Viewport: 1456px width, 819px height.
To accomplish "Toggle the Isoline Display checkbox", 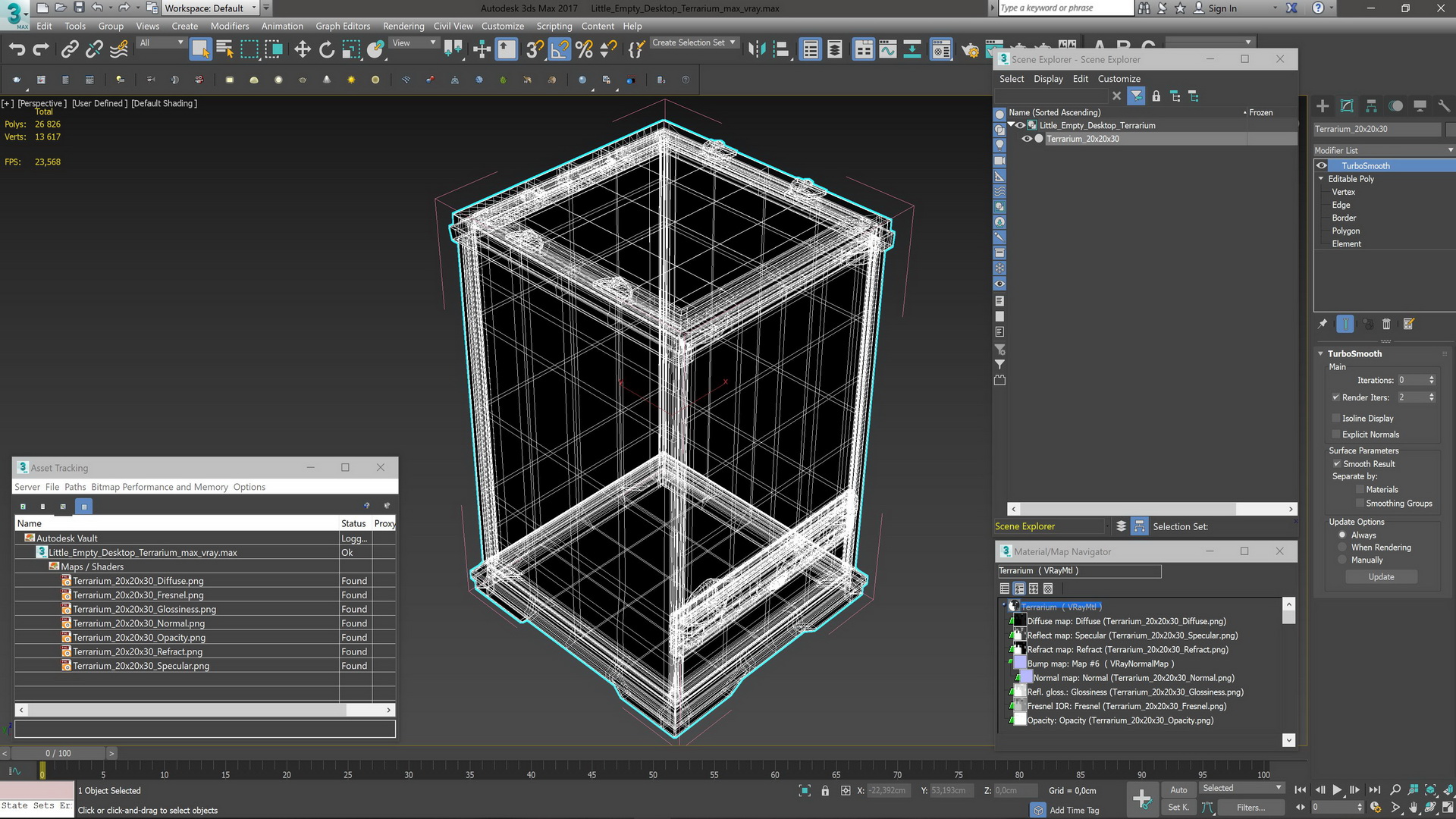I will tap(1336, 418).
